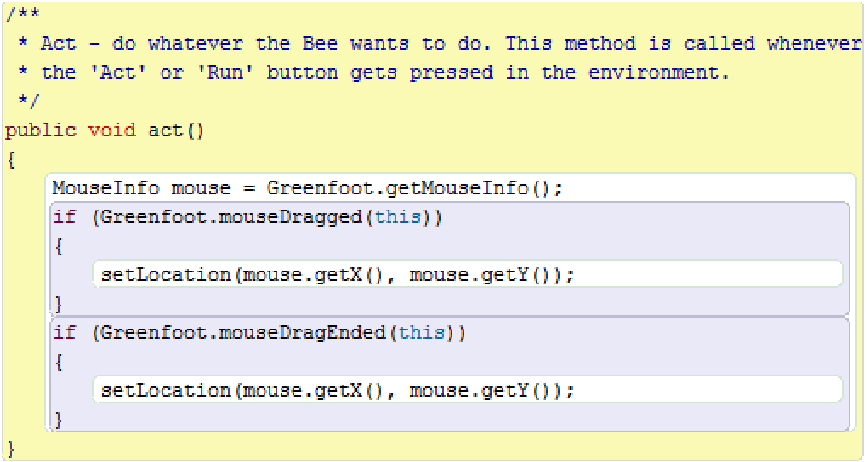Click 'this' keyword in mouseDragEnded condition

(422, 332)
